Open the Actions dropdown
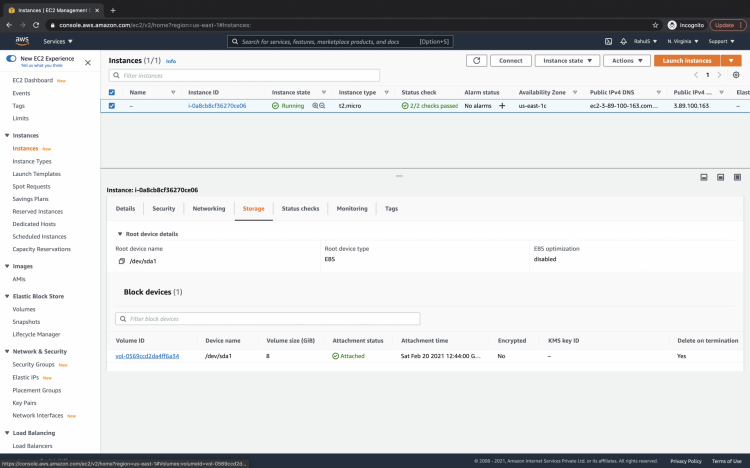 pyautogui.click(x=627, y=61)
